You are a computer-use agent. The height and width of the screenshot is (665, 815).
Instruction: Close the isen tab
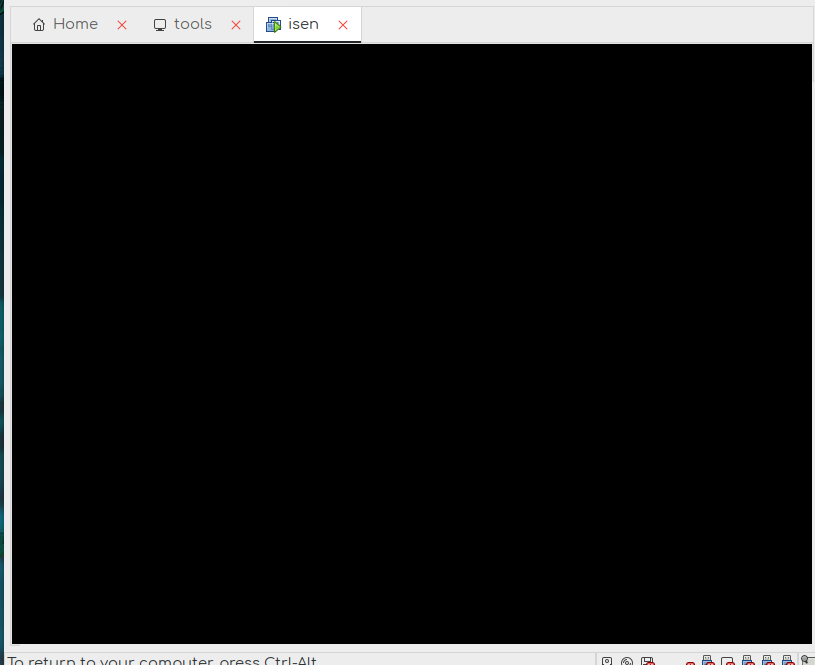pos(343,25)
